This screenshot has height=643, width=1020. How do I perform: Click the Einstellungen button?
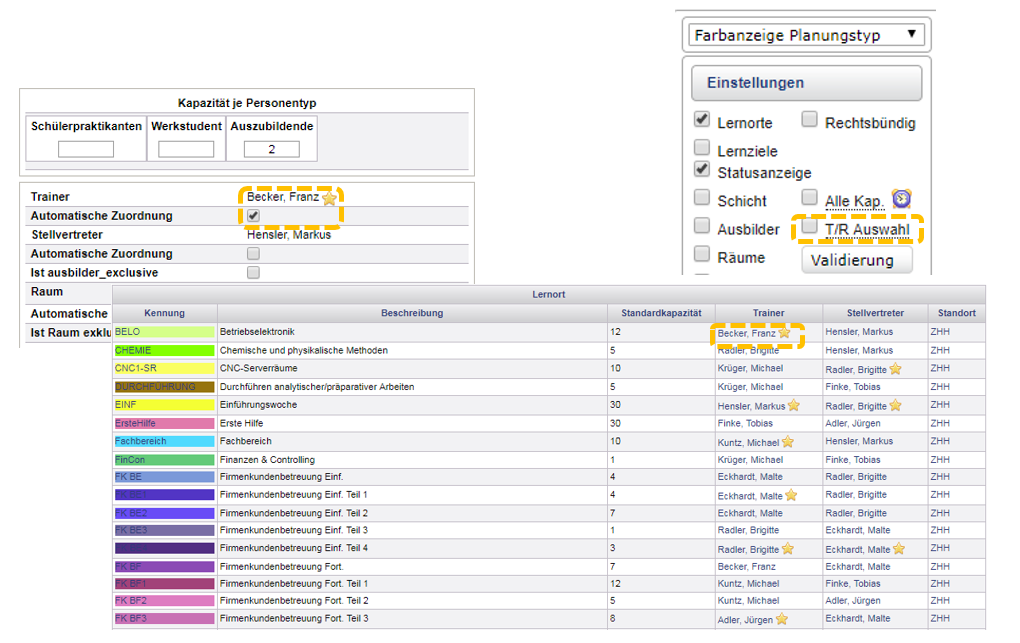click(807, 83)
